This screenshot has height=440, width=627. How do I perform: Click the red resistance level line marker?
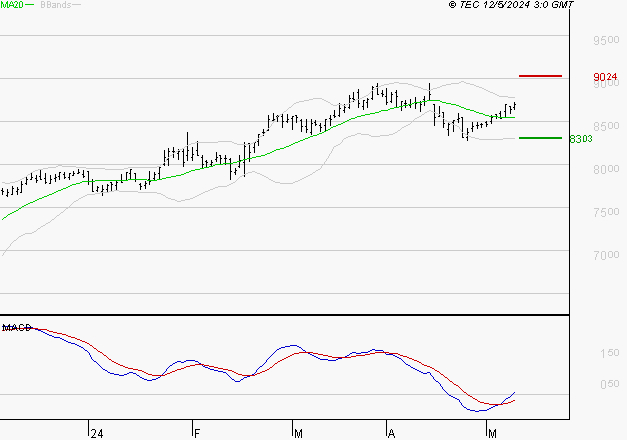tap(540, 76)
